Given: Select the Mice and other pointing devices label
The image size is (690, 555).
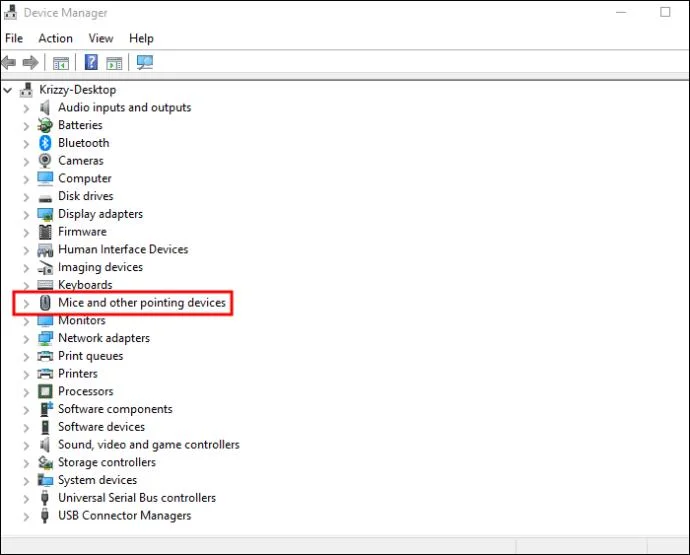Looking at the screenshot, I should point(142,302).
